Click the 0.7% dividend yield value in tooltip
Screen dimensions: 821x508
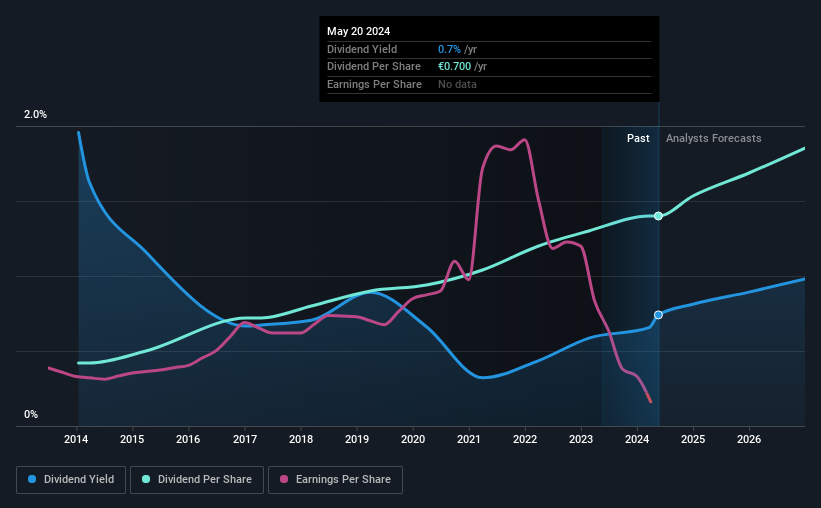pyautogui.click(x=449, y=49)
